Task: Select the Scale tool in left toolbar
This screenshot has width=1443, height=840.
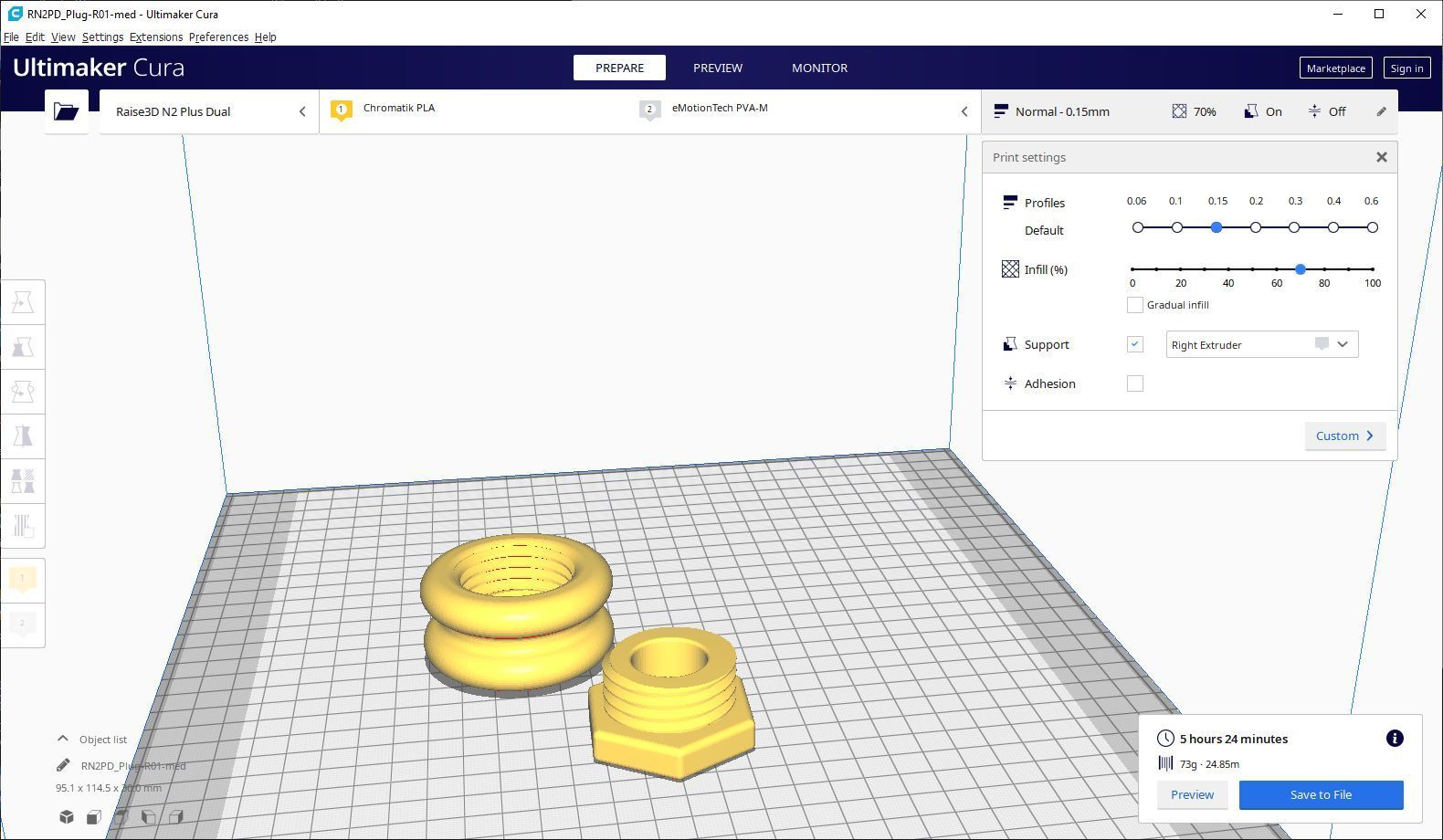Action: 23,347
